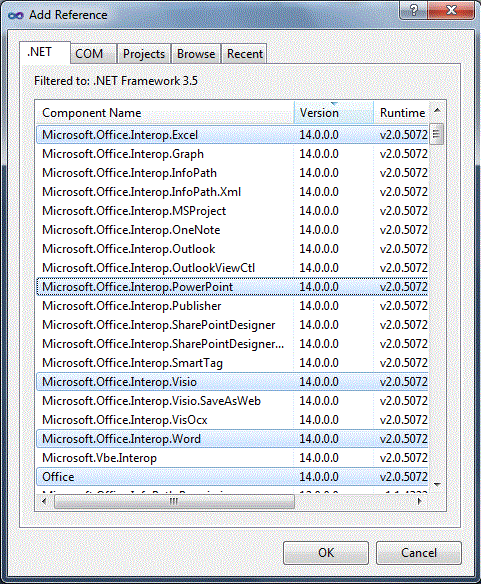Go to the Recent tab
Viewport: 481px width, 584px height.
245,54
